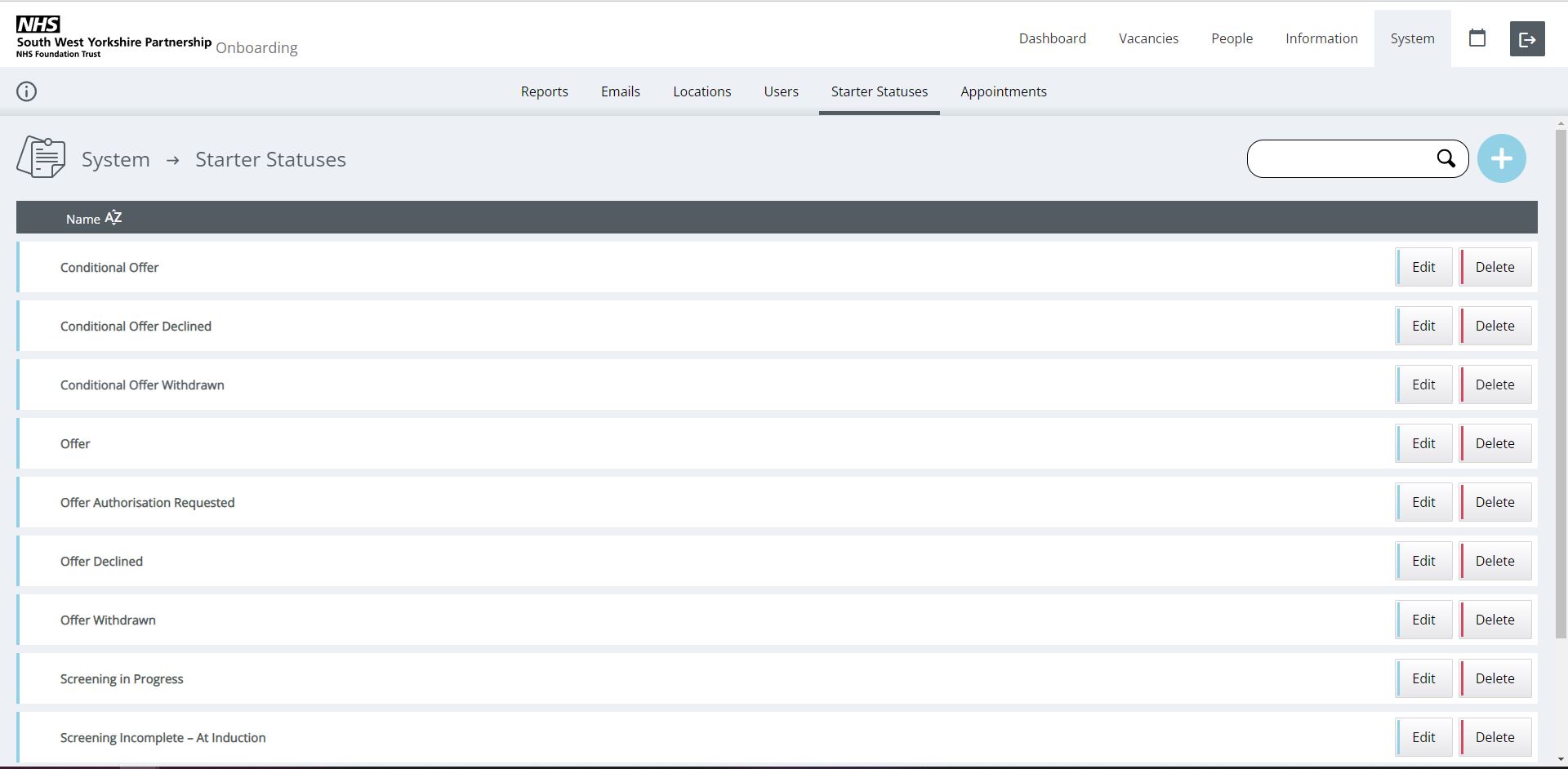The width and height of the screenshot is (1568, 769).
Task: Open the information icon below the logo
Action: click(x=26, y=91)
